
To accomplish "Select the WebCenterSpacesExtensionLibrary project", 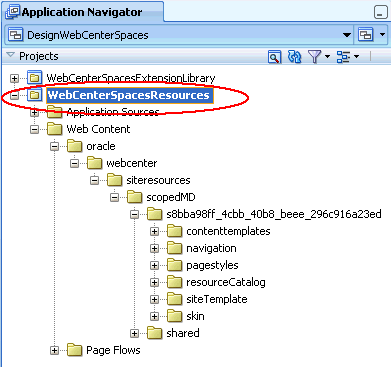I will click(x=131, y=78).
